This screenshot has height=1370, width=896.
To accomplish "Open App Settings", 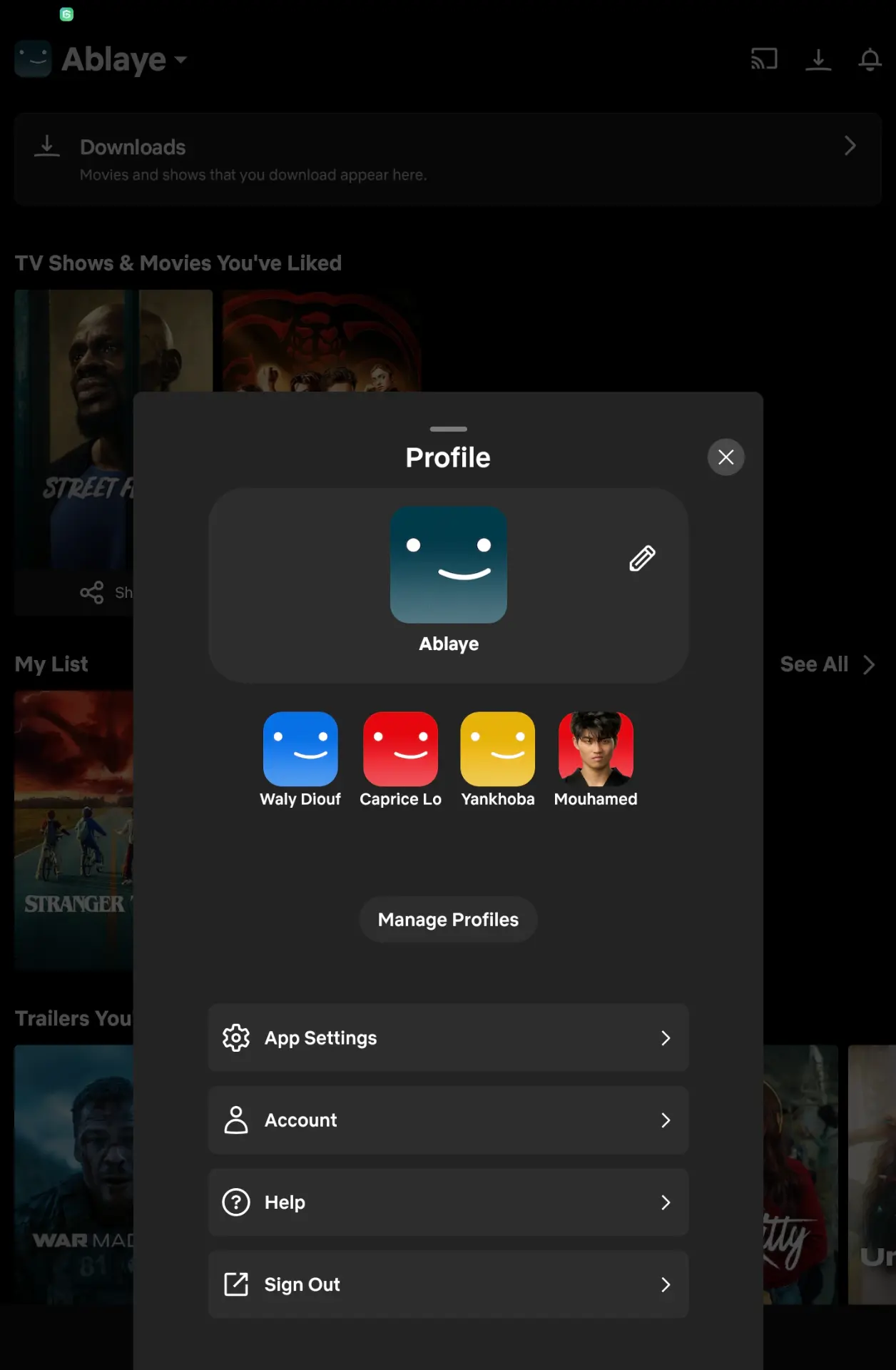I will (448, 1037).
